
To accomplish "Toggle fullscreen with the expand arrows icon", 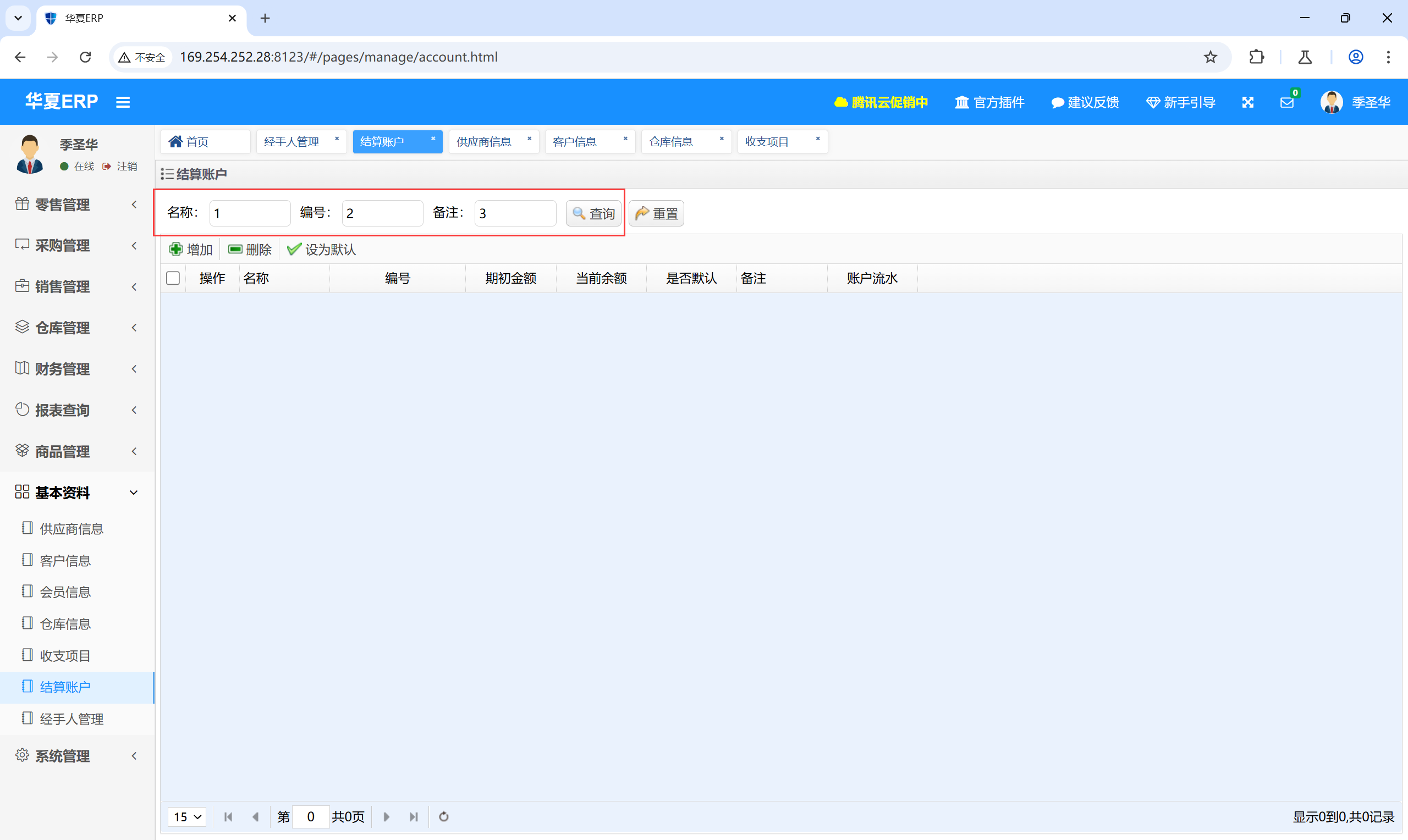I will [1248, 102].
